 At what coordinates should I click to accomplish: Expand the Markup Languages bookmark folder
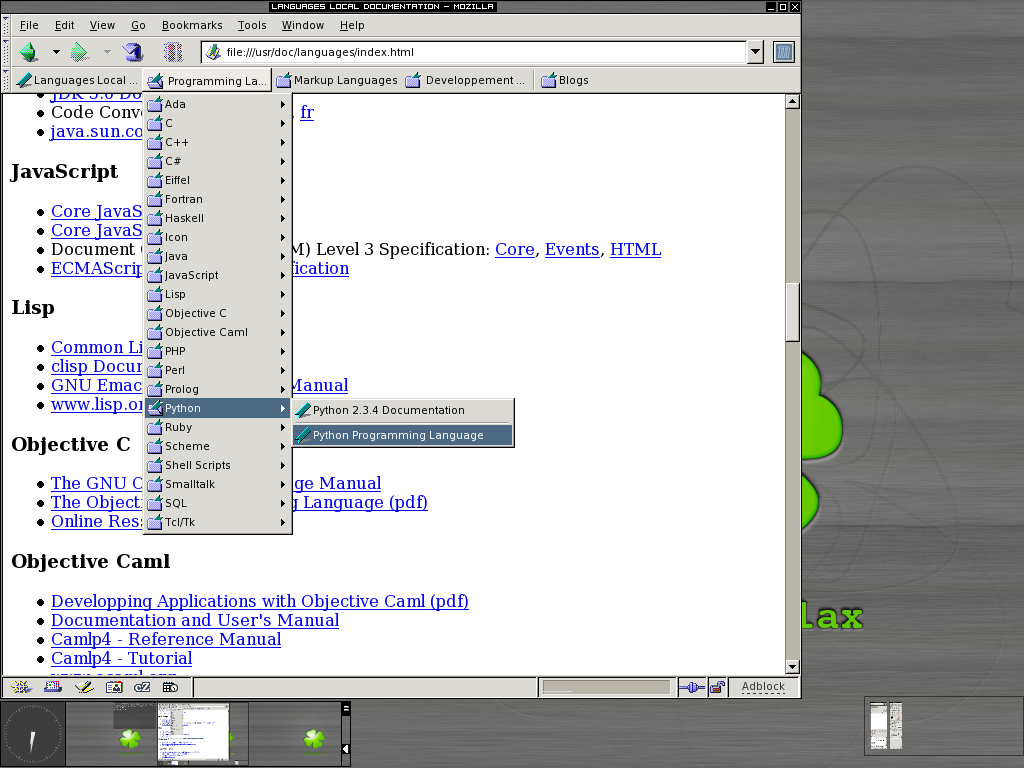(337, 80)
